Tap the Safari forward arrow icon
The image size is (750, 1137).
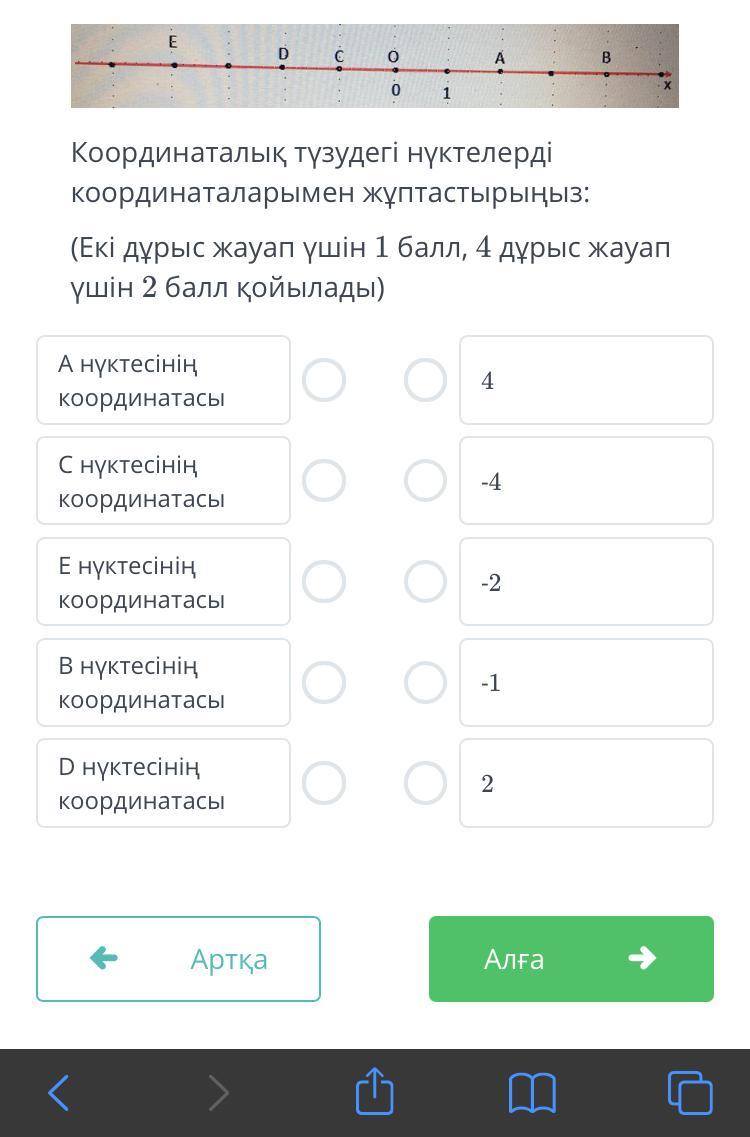[218, 1092]
